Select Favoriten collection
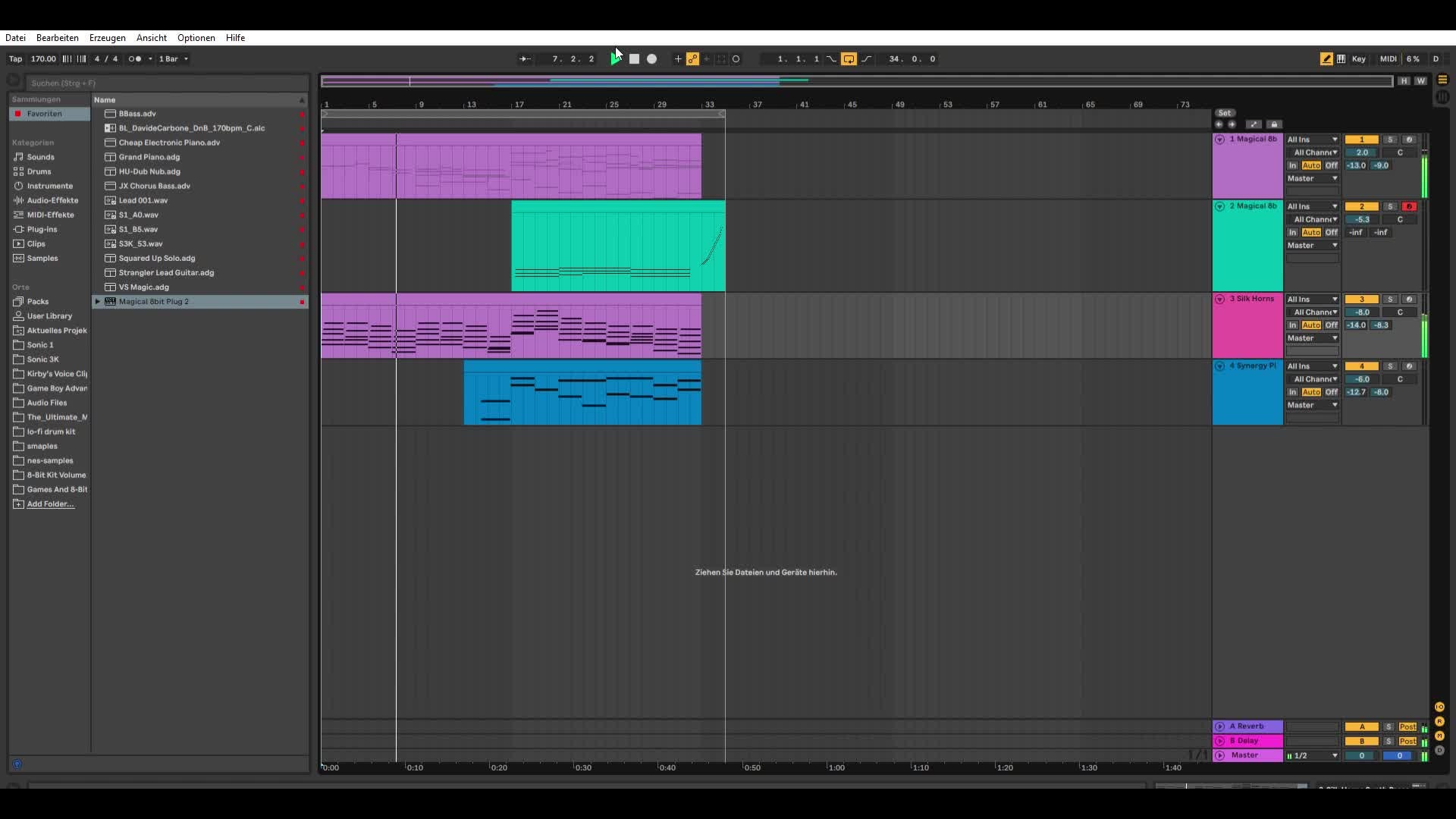This screenshot has width=1456, height=819. coord(49,114)
